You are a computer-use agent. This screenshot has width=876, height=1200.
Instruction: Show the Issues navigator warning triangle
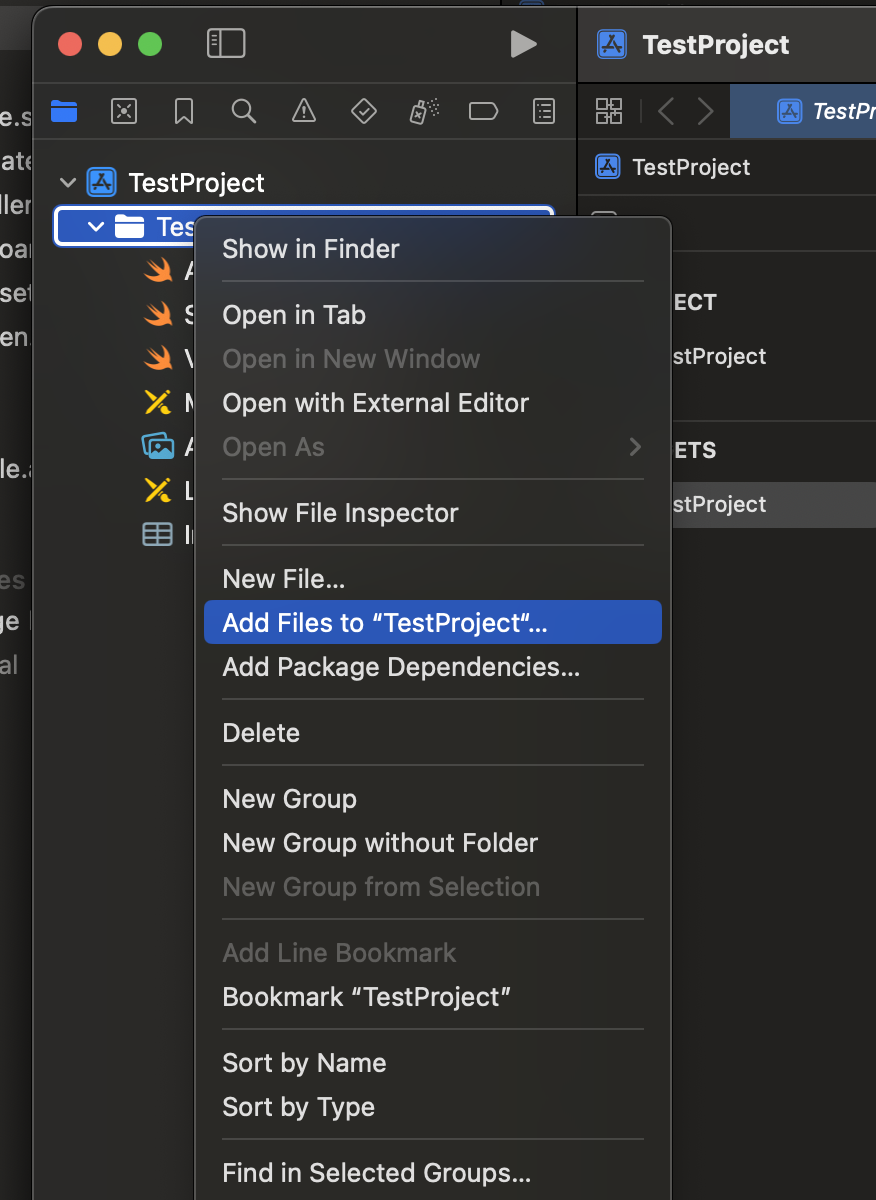click(303, 111)
